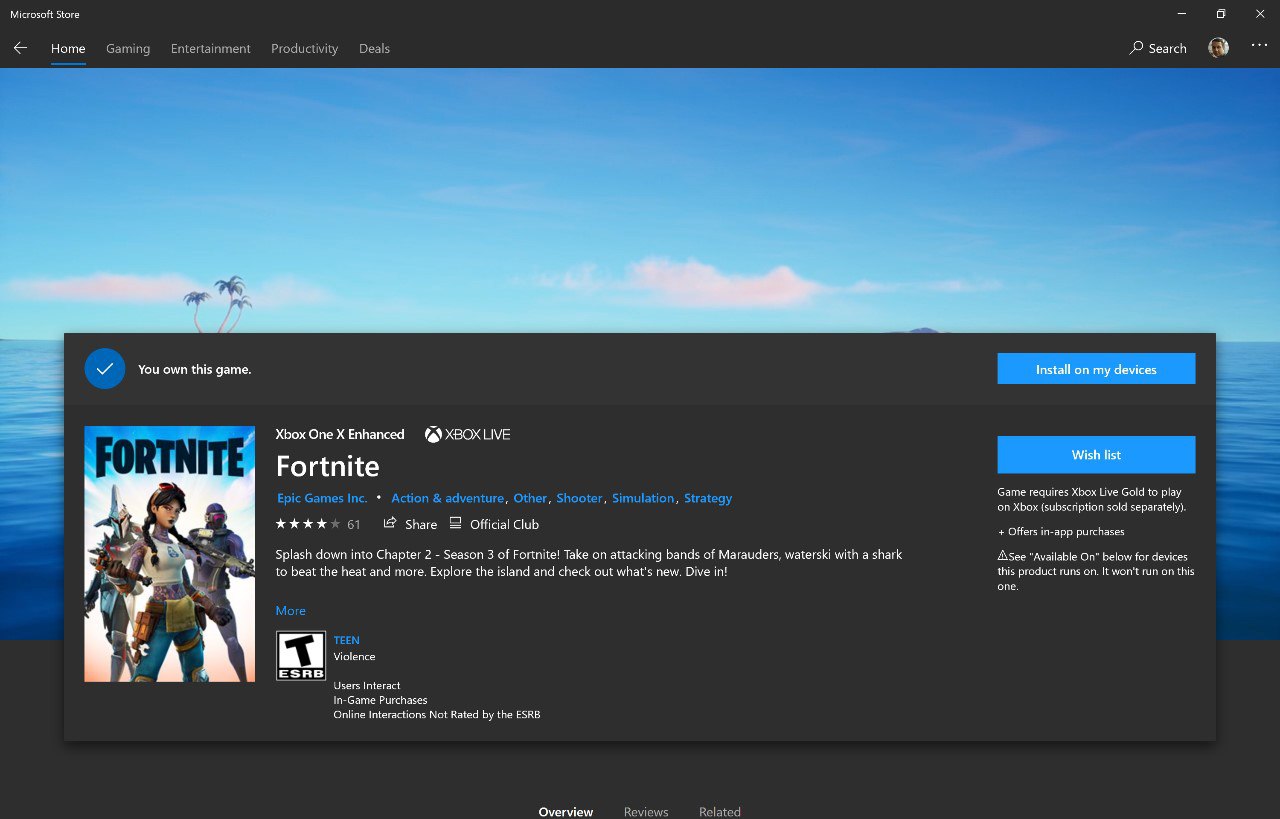Minimize the Microsoft Store window
The width and height of the screenshot is (1280, 819).
pos(1182,14)
